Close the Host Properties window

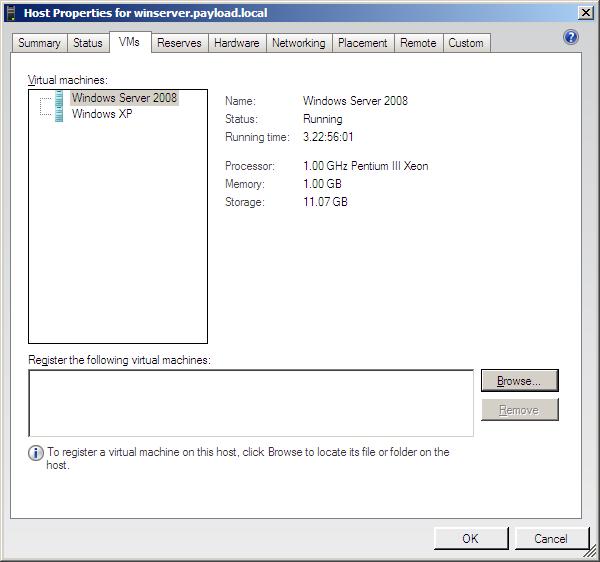(585, 13)
